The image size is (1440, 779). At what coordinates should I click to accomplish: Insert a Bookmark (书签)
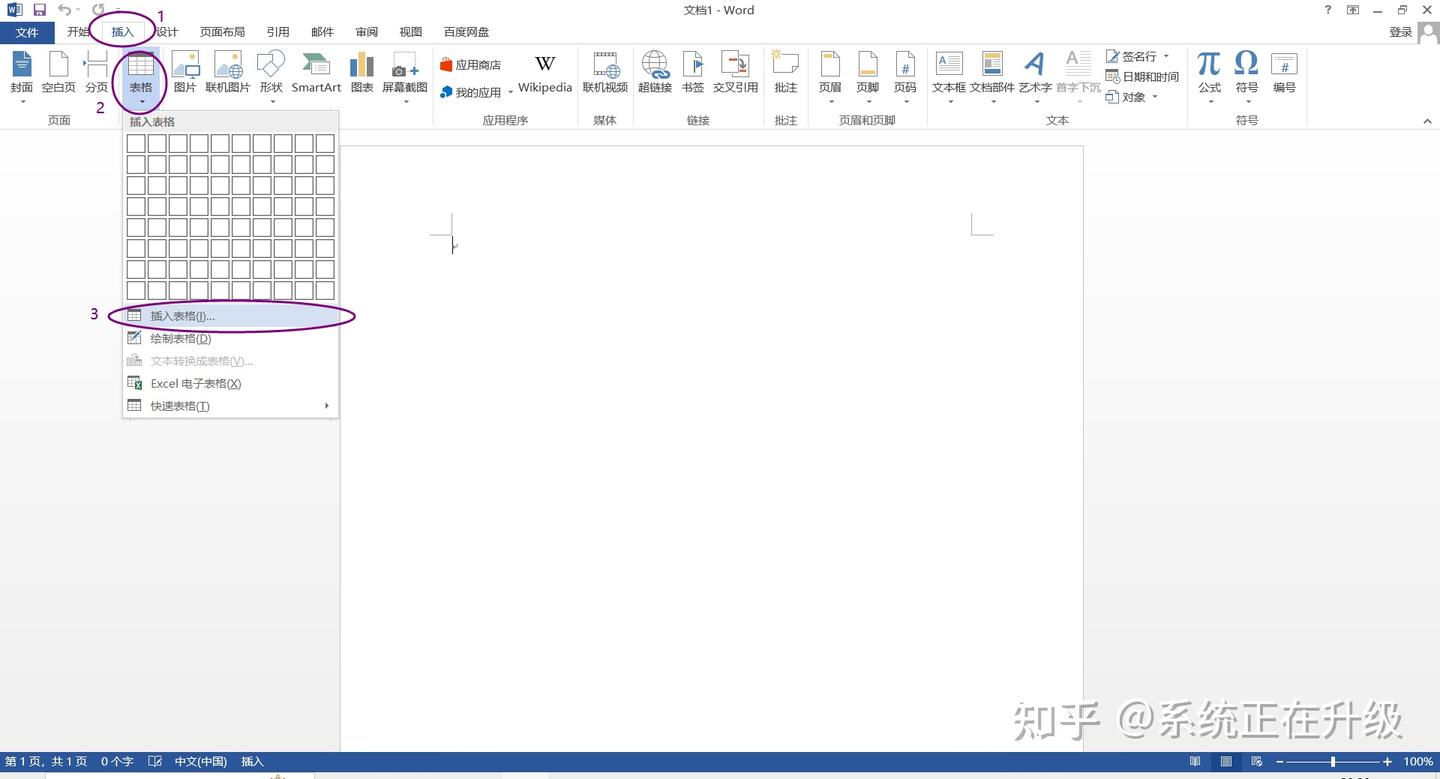click(x=693, y=75)
